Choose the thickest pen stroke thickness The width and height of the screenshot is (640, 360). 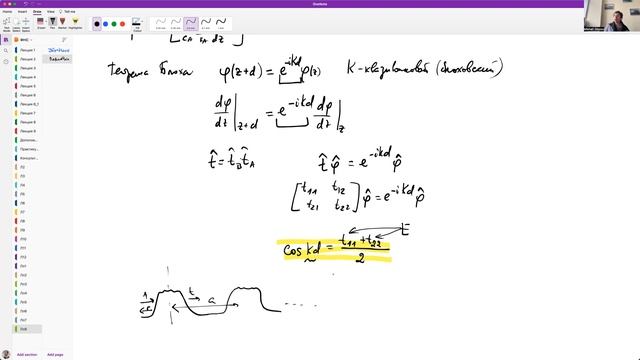tap(221, 23)
